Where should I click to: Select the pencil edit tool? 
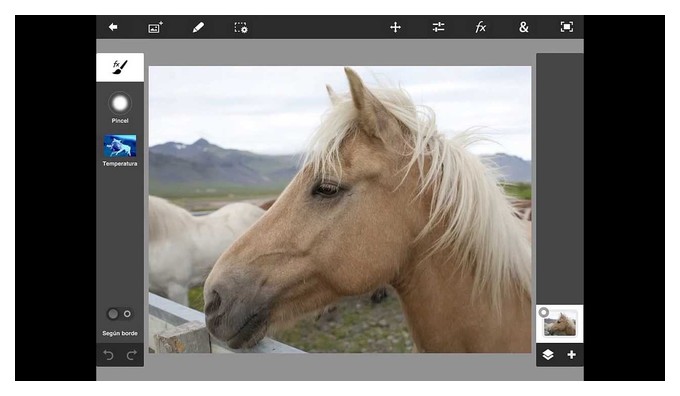198,27
